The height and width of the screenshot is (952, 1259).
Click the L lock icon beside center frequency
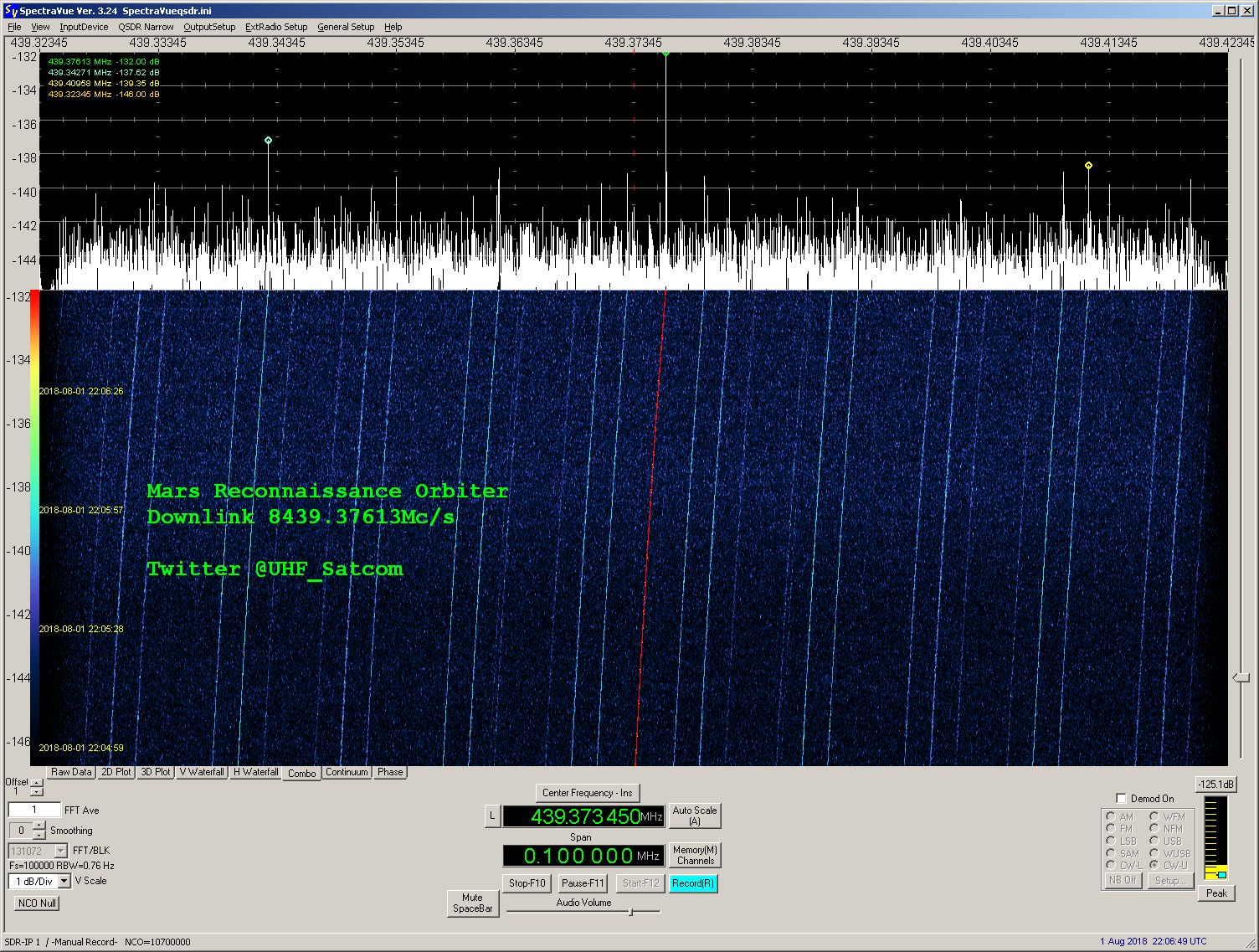pos(492,816)
